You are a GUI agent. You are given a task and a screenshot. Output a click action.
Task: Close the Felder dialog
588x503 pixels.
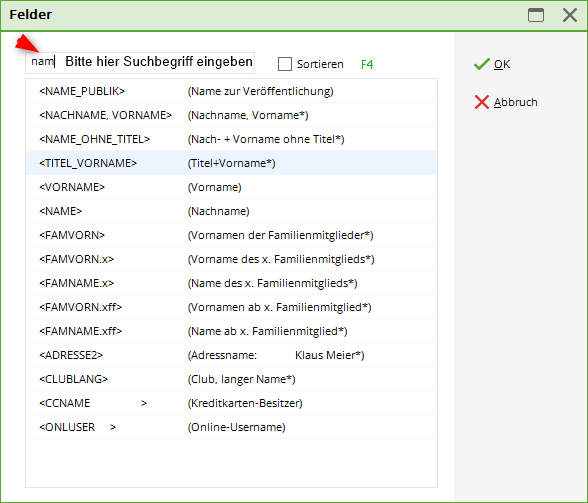click(x=570, y=15)
